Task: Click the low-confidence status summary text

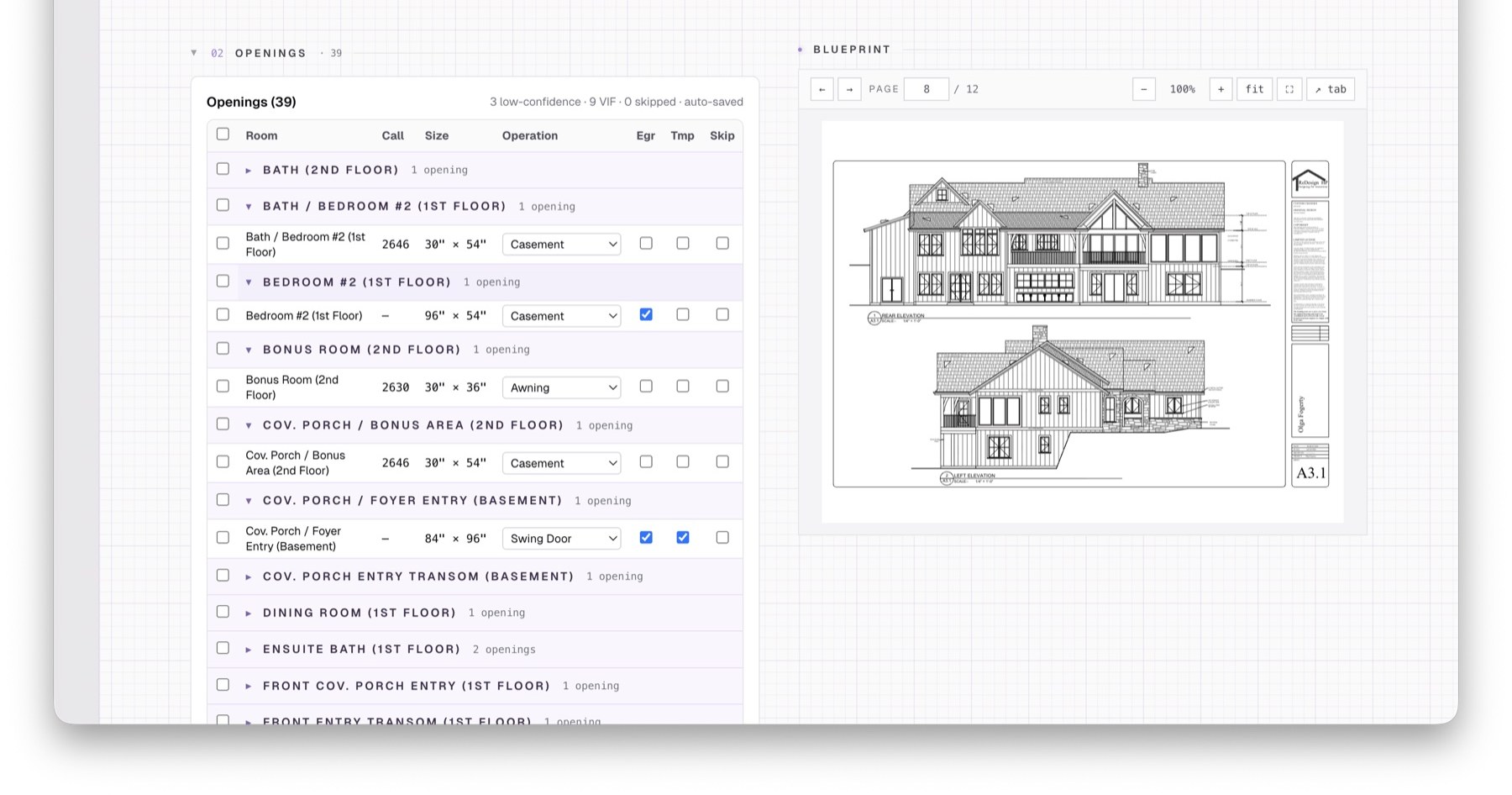Action: (535, 102)
